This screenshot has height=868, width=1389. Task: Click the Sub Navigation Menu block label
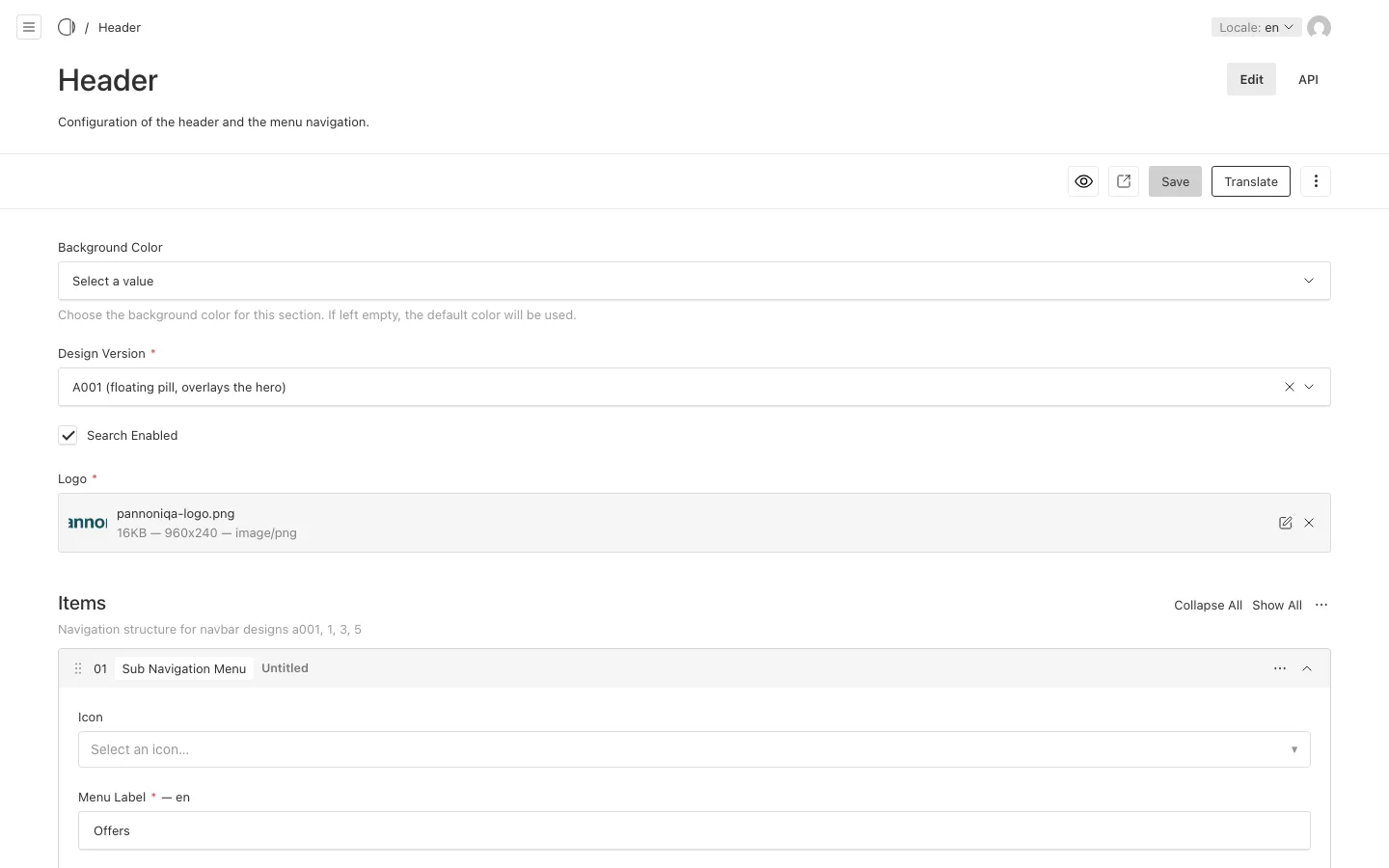[x=184, y=668]
